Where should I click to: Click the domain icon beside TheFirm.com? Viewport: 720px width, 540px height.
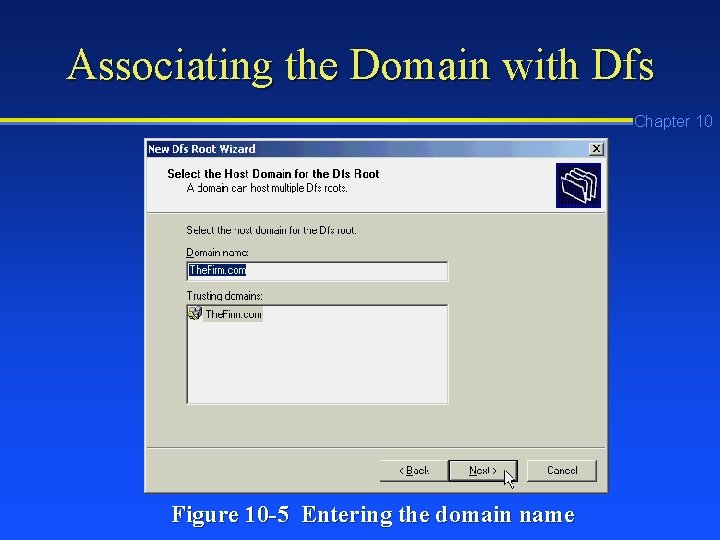[195, 314]
